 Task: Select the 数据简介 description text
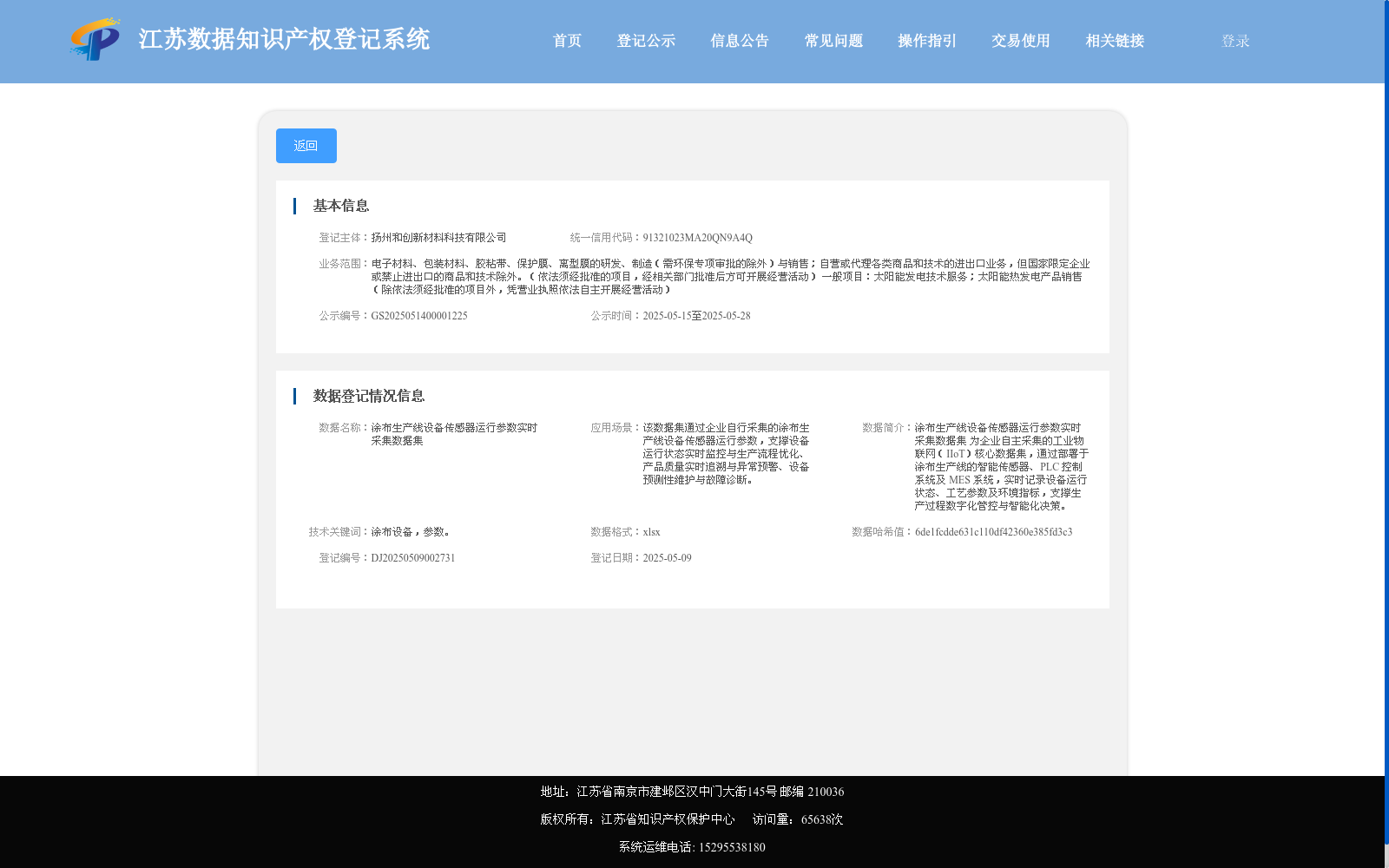click(1001, 467)
